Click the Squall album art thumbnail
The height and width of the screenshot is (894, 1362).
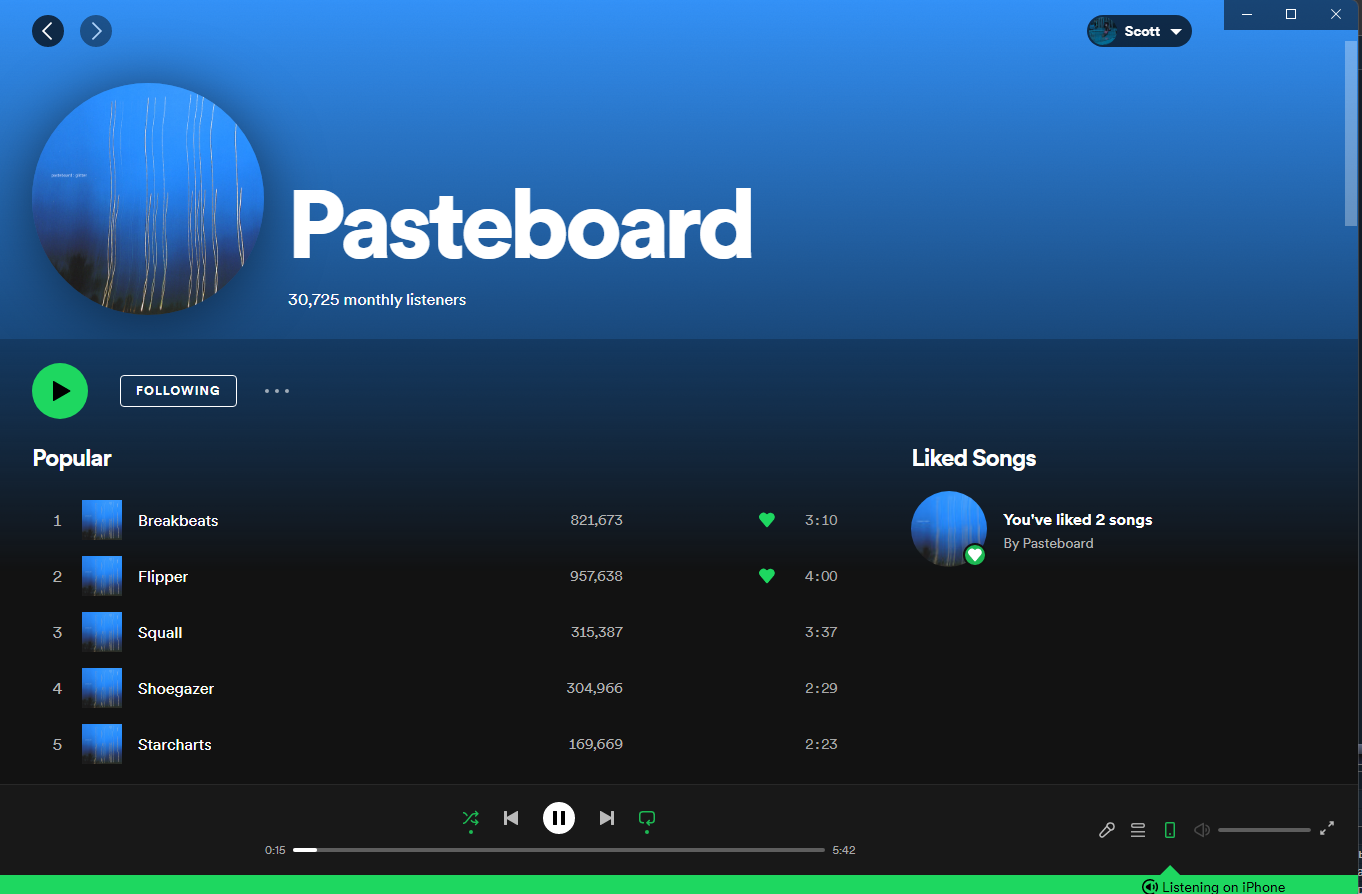[102, 632]
